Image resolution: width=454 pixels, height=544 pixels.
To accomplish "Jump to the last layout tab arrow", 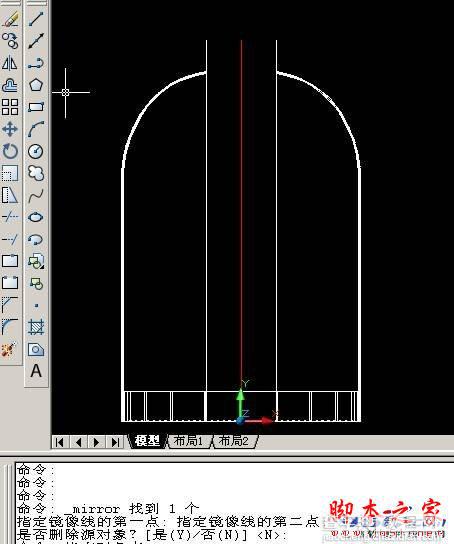I will pyautogui.click(x=115, y=442).
